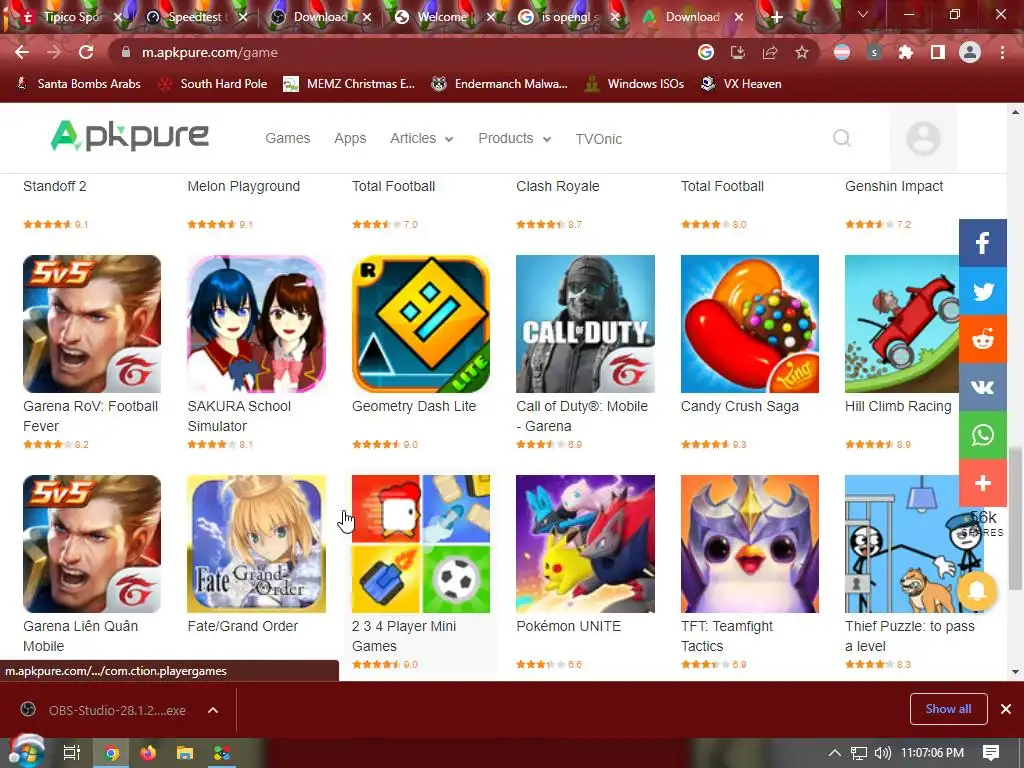This screenshot has width=1024, height=768.
Task: Open the MEMZ Christmas bookmark
Action: [x=349, y=84]
